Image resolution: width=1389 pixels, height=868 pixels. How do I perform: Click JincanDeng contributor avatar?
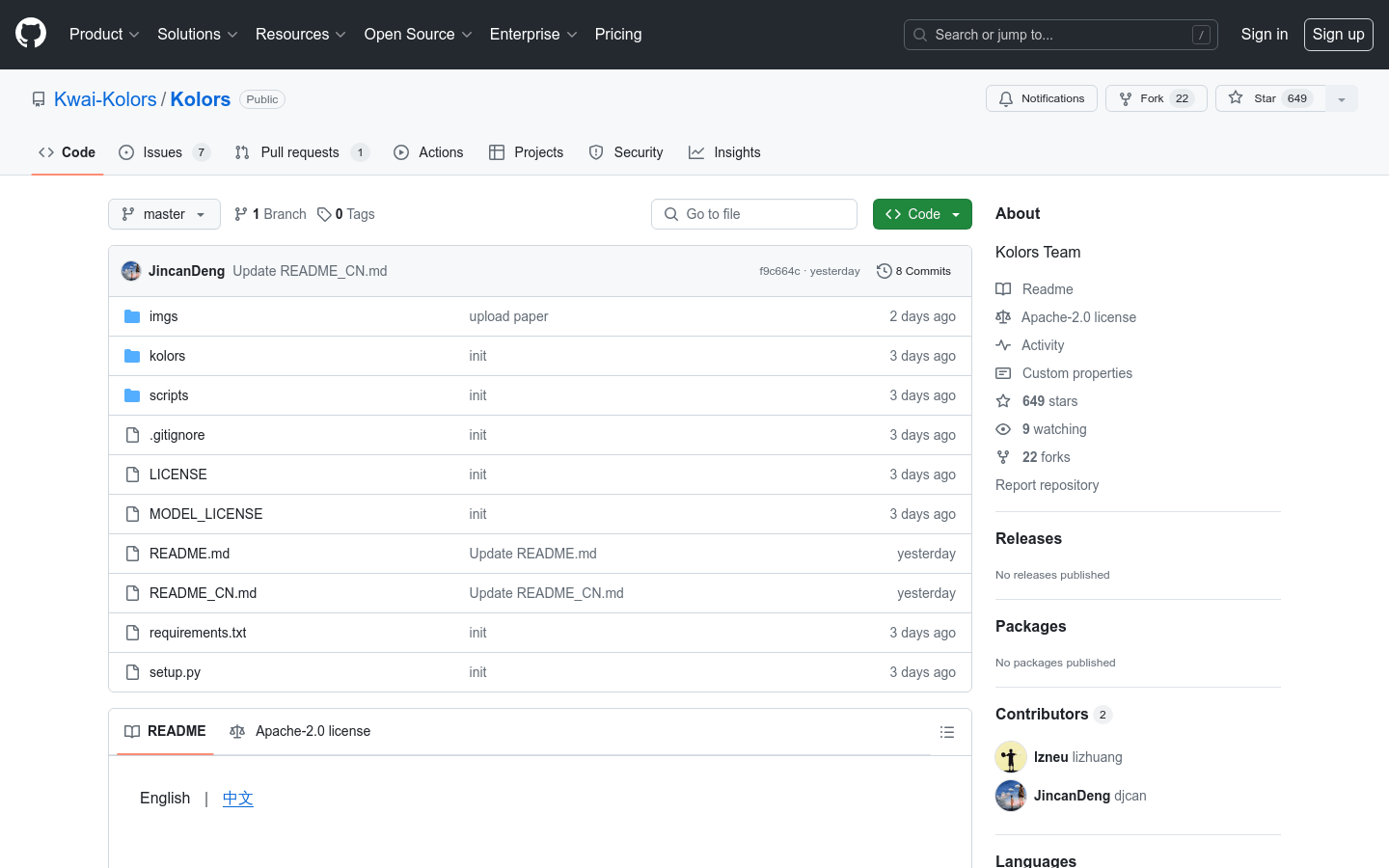point(1011,796)
